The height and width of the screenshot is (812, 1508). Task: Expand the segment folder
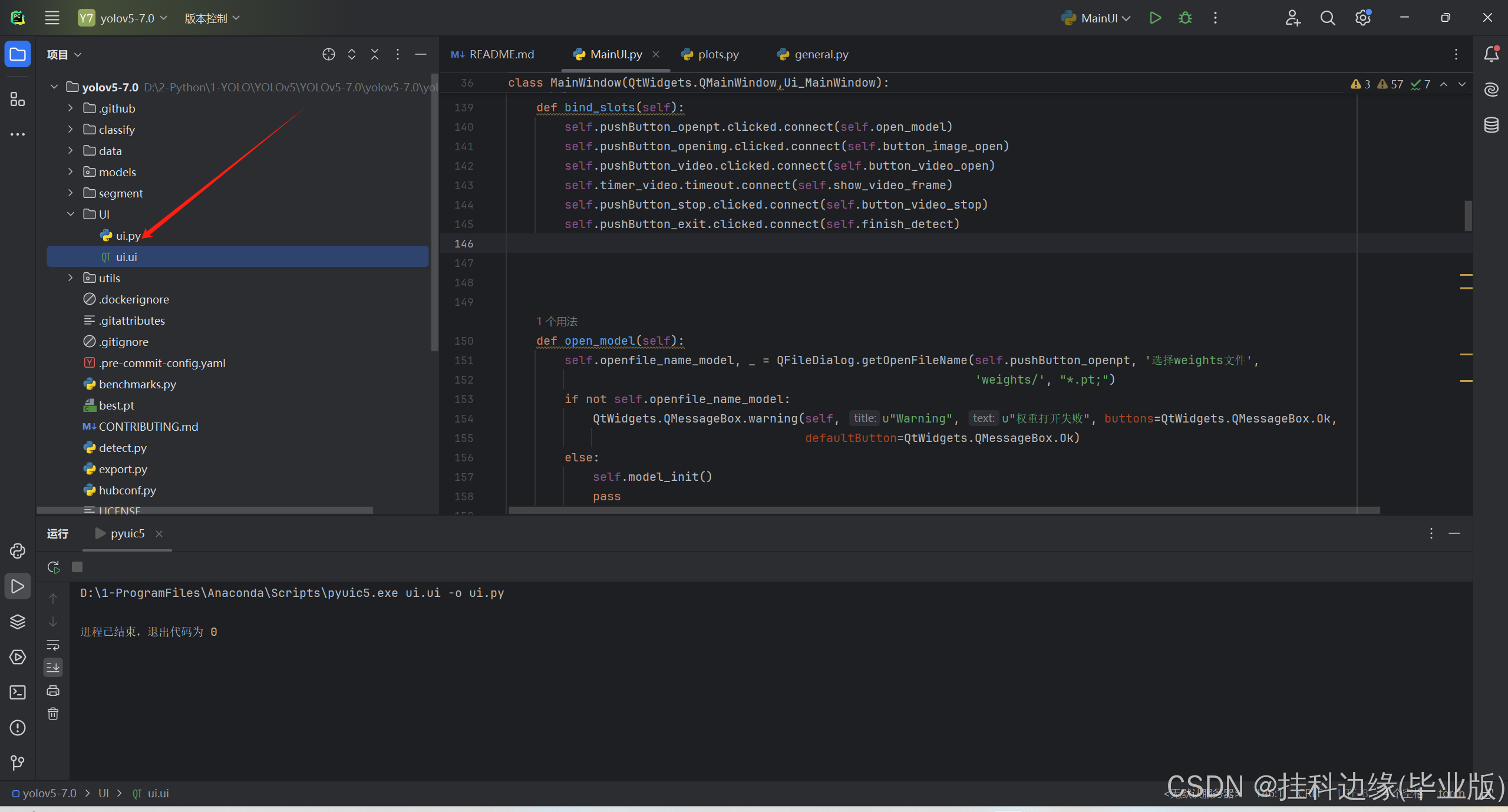(x=71, y=193)
